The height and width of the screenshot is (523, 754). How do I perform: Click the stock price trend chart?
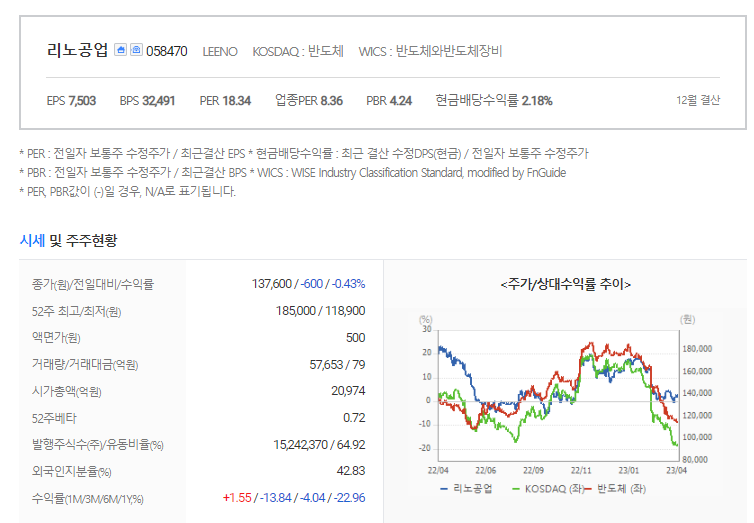(x=558, y=395)
